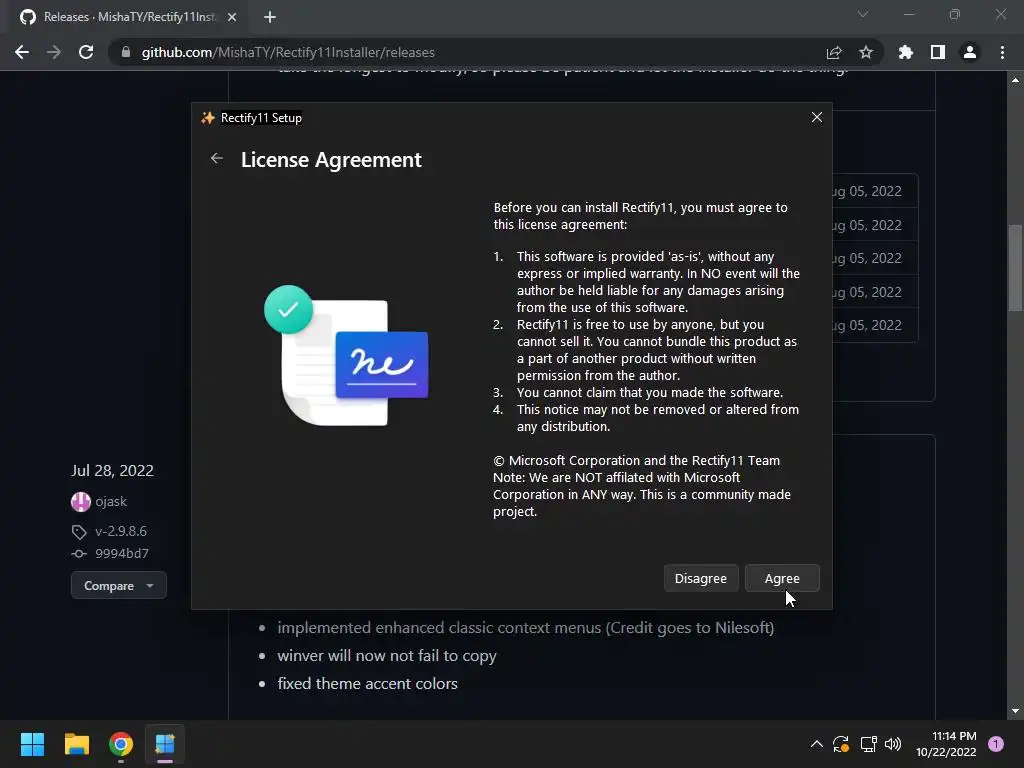Click the License Agreement heading
The image size is (1024, 768).
pos(331,160)
